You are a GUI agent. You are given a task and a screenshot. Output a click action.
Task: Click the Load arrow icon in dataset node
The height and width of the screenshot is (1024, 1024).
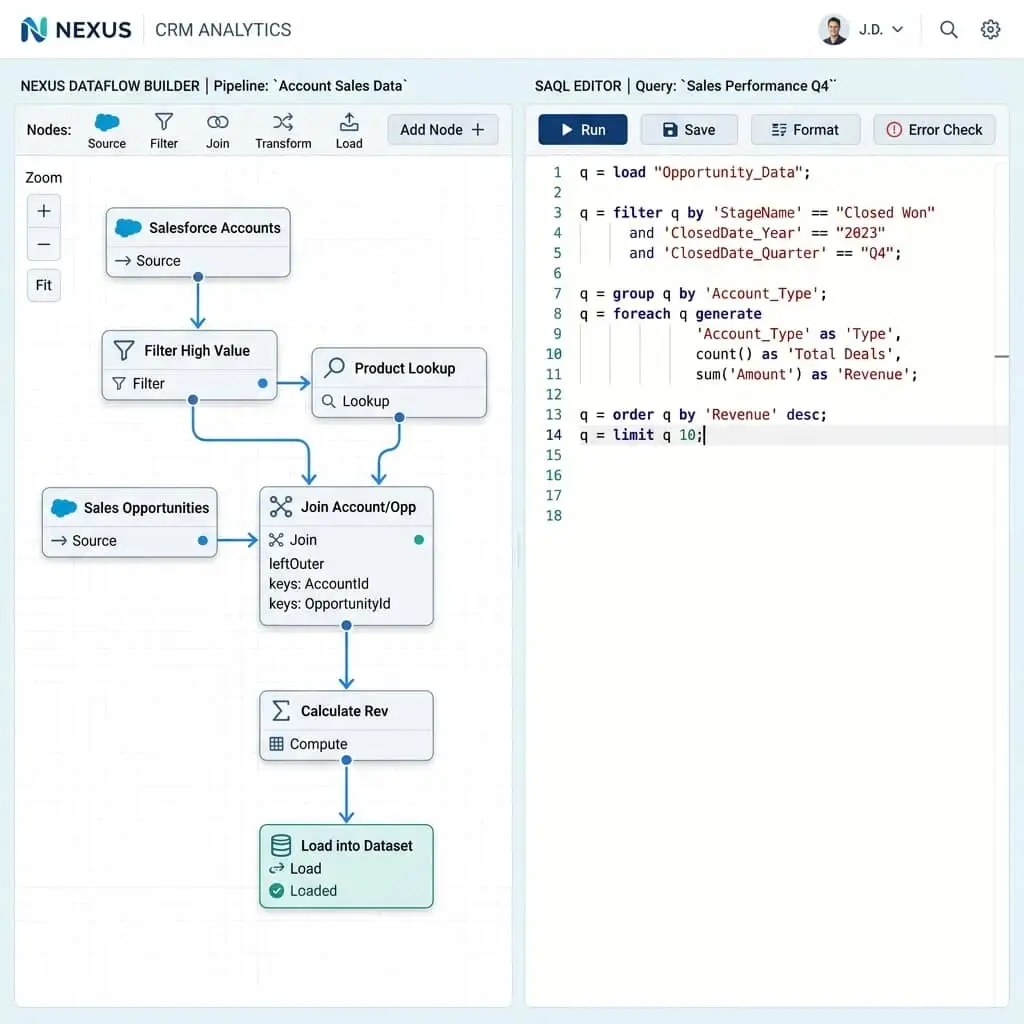pos(276,869)
